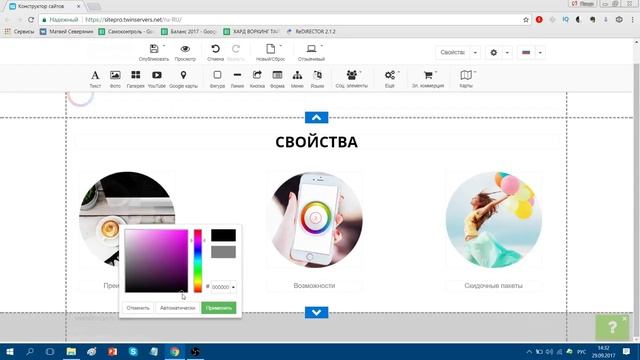Select the gray color swatch
The image size is (640, 360).
(x=223, y=252)
